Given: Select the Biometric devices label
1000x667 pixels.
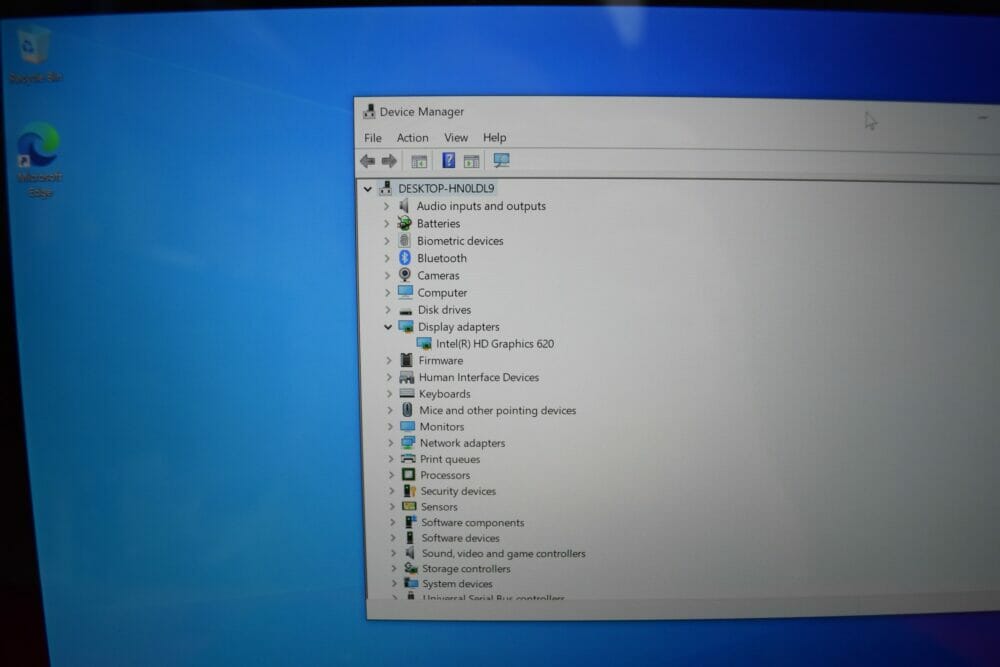Looking at the screenshot, I should point(460,240).
